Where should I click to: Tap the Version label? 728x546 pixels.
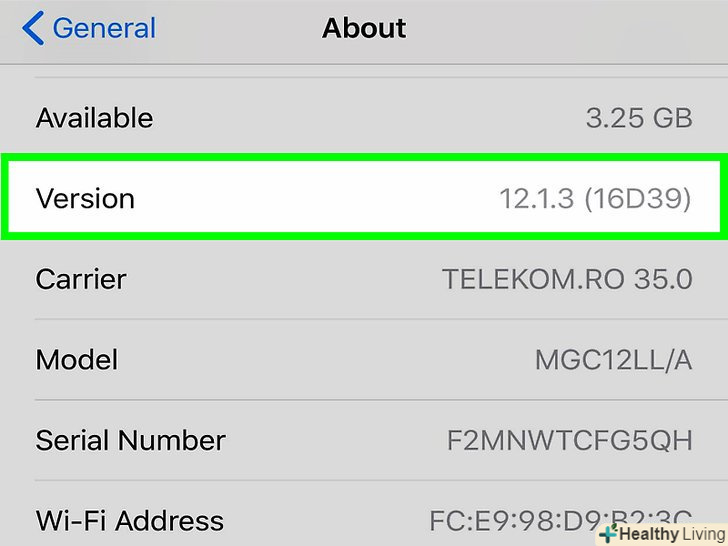point(85,198)
